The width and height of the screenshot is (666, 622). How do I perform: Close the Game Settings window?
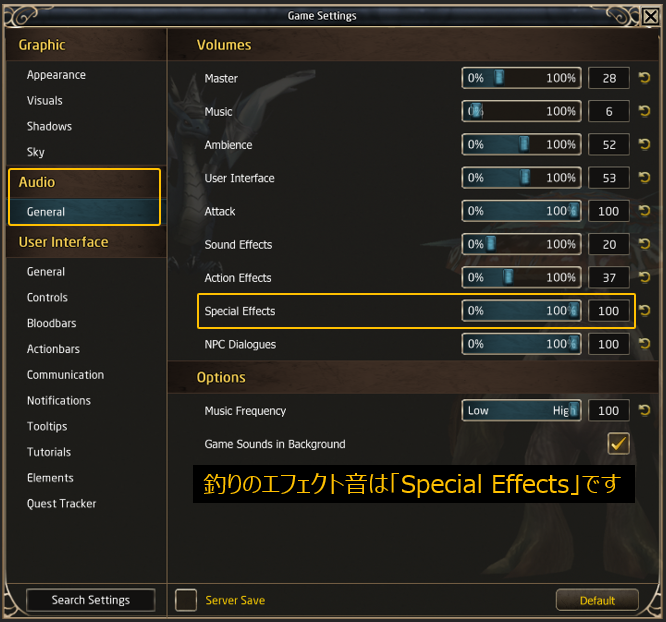[650, 17]
